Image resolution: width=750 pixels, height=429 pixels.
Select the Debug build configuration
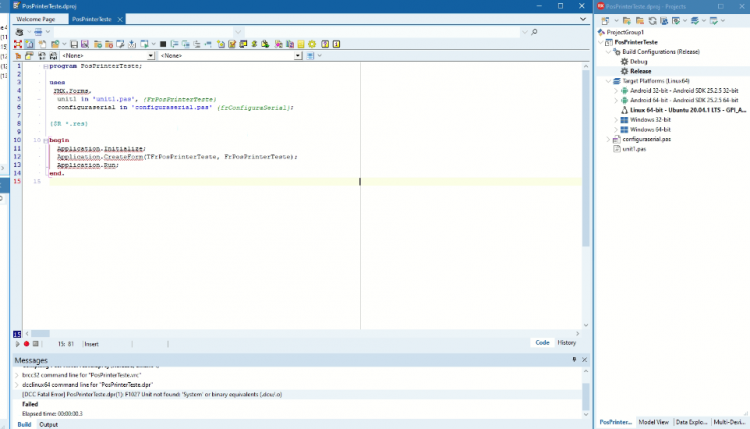[x=638, y=62]
